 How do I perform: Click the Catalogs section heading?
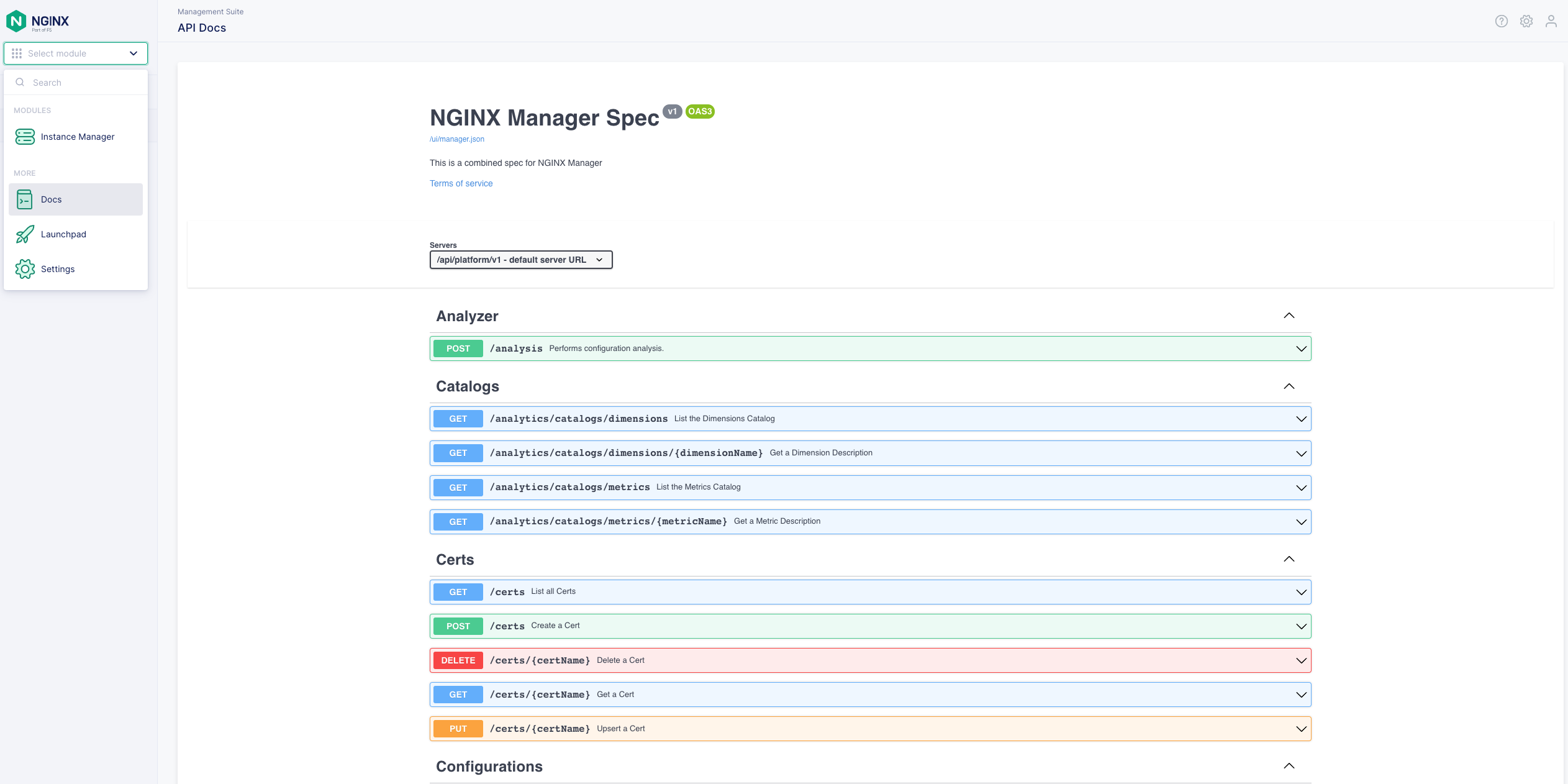(x=468, y=386)
